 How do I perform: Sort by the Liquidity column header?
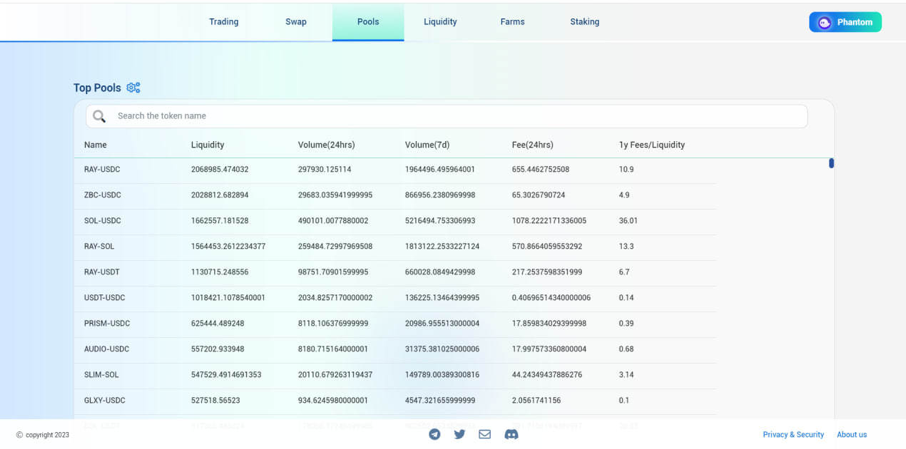(208, 145)
